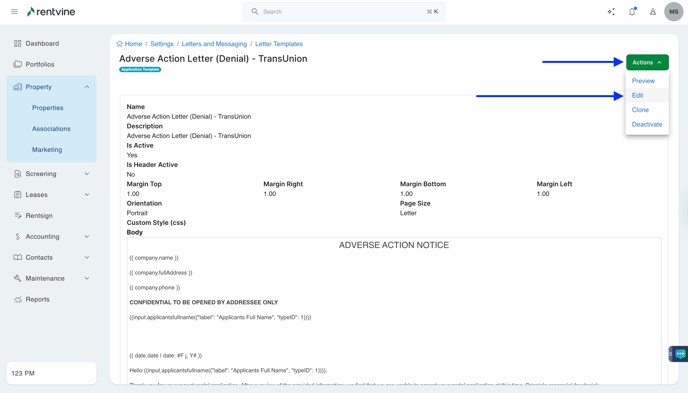Open Marketing in the sidebar

pyautogui.click(x=47, y=150)
